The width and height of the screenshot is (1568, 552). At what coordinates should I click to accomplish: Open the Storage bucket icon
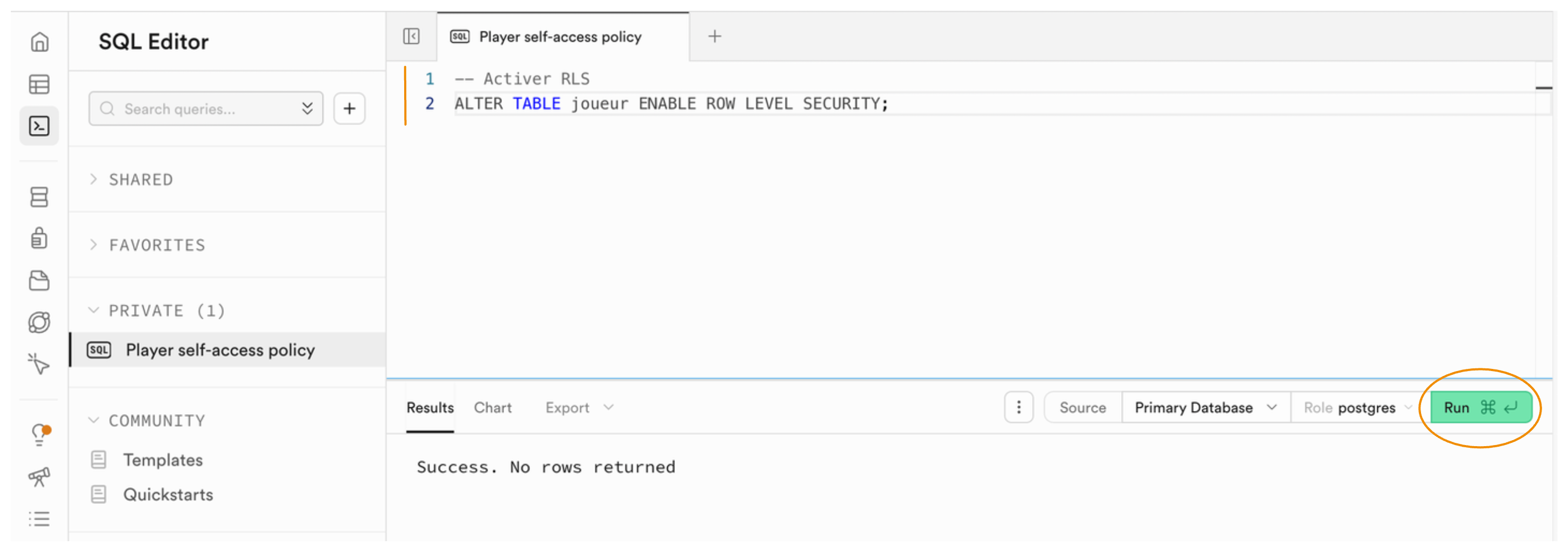[x=39, y=280]
